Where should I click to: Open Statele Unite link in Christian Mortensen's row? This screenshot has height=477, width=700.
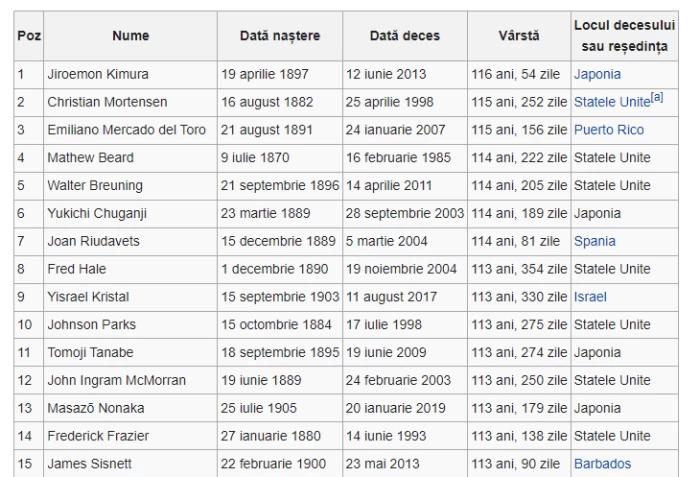coord(611,102)
